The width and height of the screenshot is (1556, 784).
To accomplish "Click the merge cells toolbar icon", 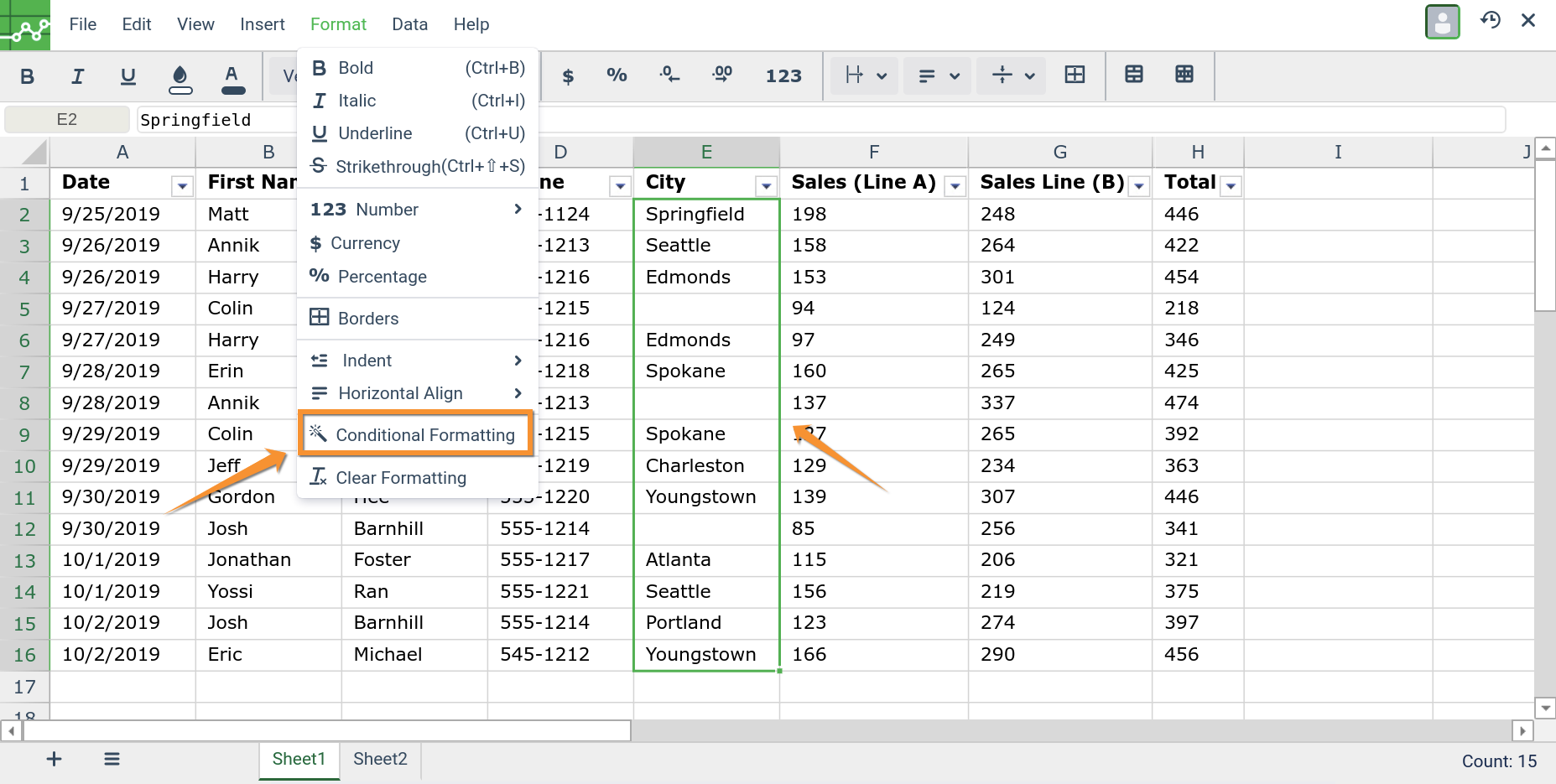I will 1133,75.
